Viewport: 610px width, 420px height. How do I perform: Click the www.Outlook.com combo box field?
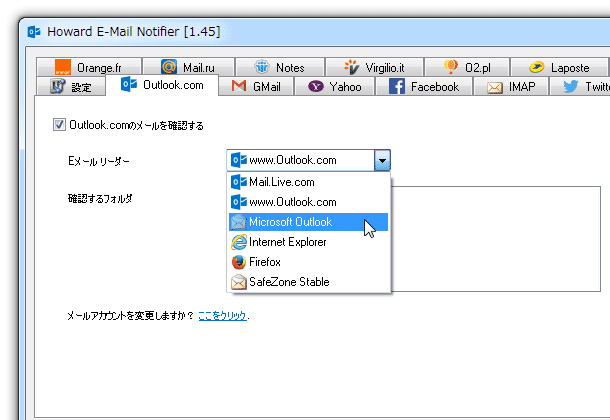(309, 160)
